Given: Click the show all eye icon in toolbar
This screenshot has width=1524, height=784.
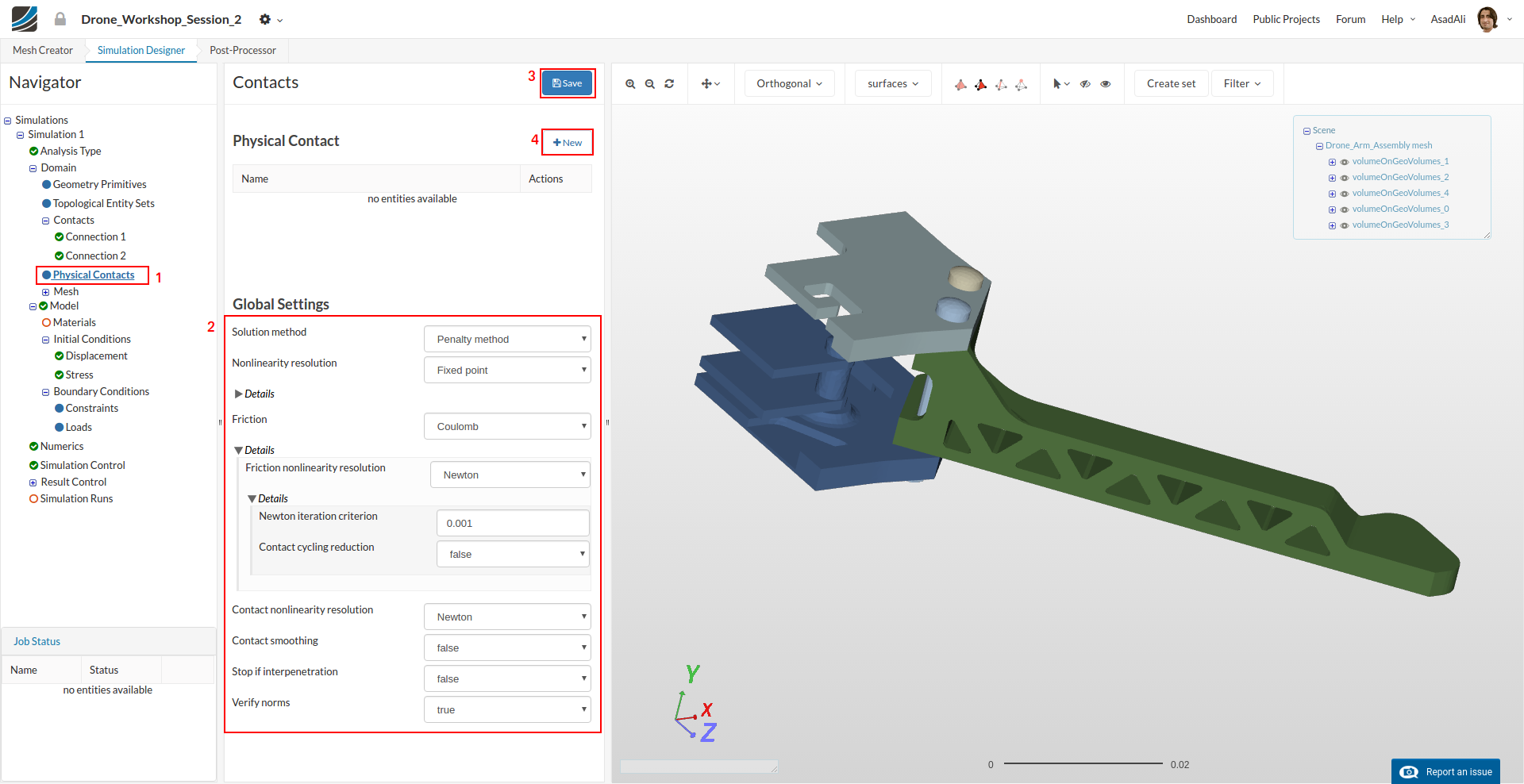Looking at the screenshot, I should tap(1105, 84).
